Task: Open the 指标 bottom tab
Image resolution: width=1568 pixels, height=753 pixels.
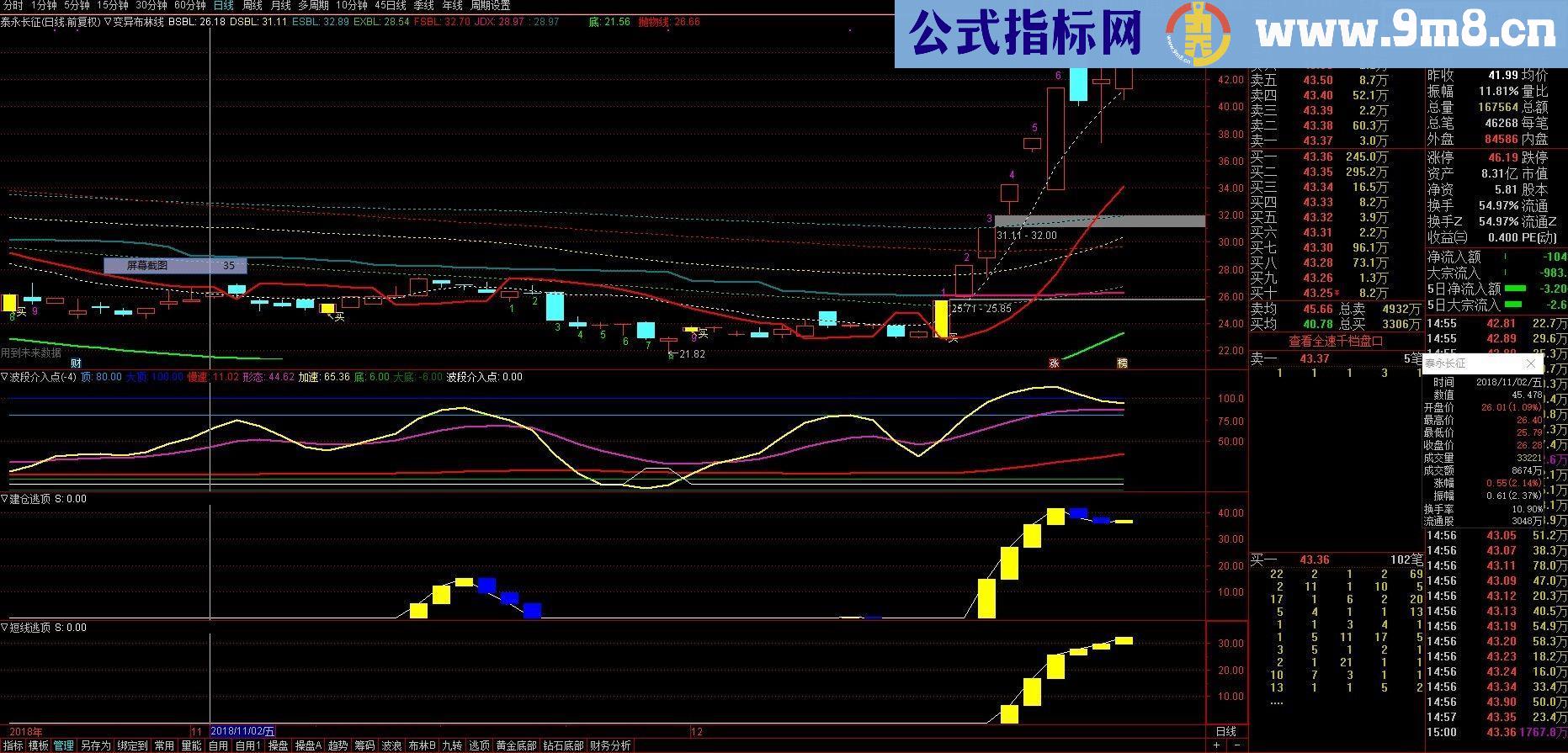Action: click(13, 746)
